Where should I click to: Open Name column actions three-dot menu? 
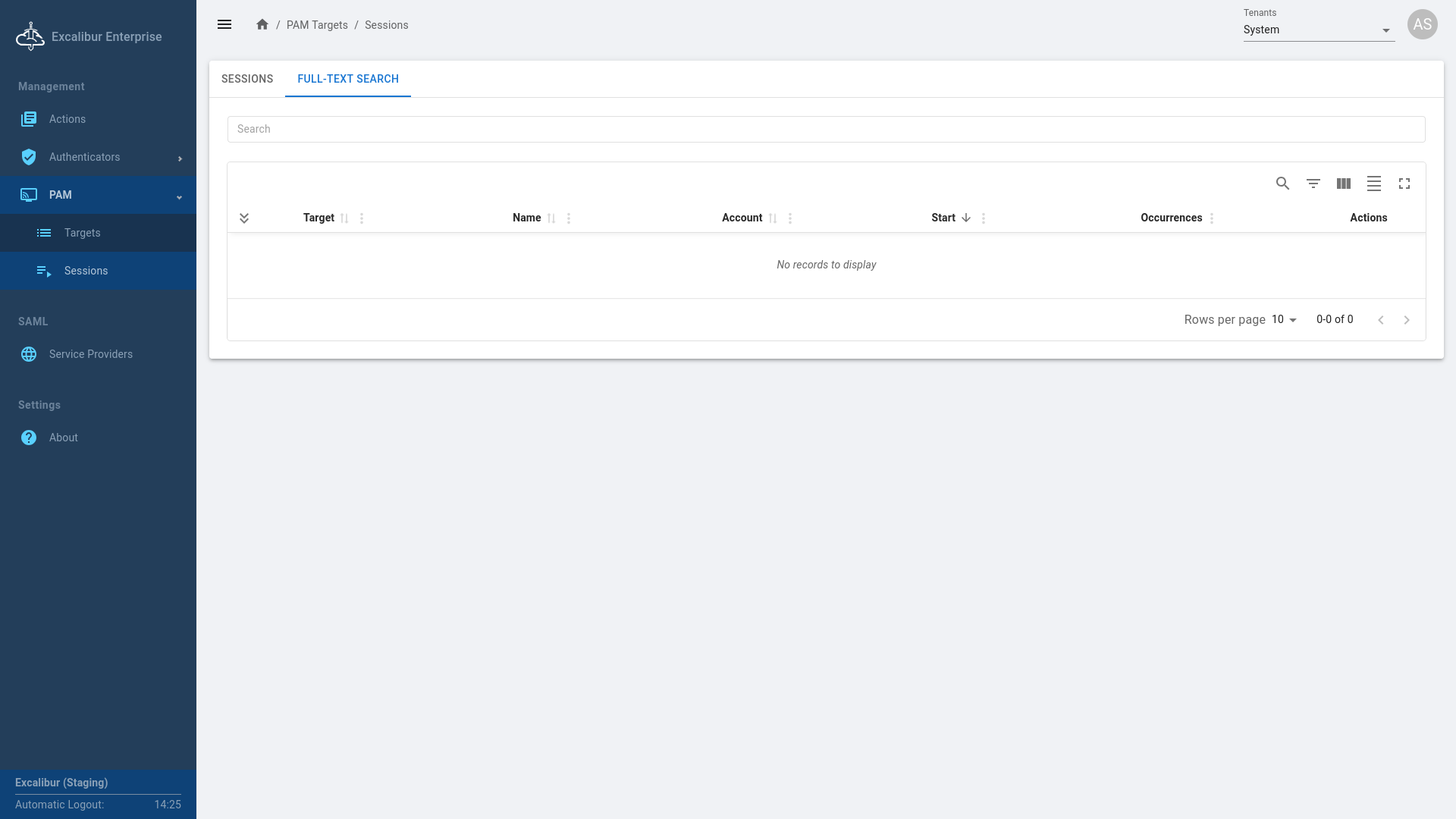click(x=569, y=218)
